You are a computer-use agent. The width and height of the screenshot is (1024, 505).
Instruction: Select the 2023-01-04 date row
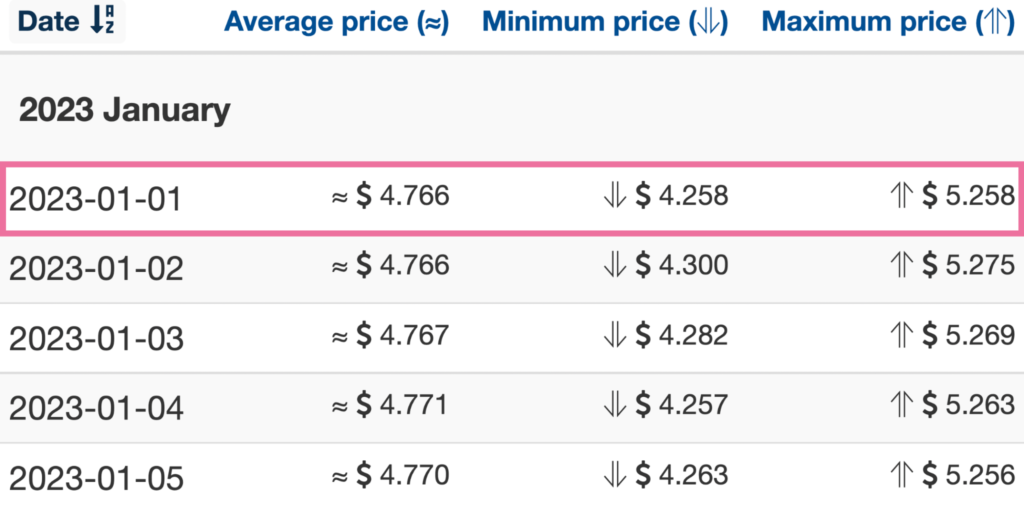[x=512, y=408]
